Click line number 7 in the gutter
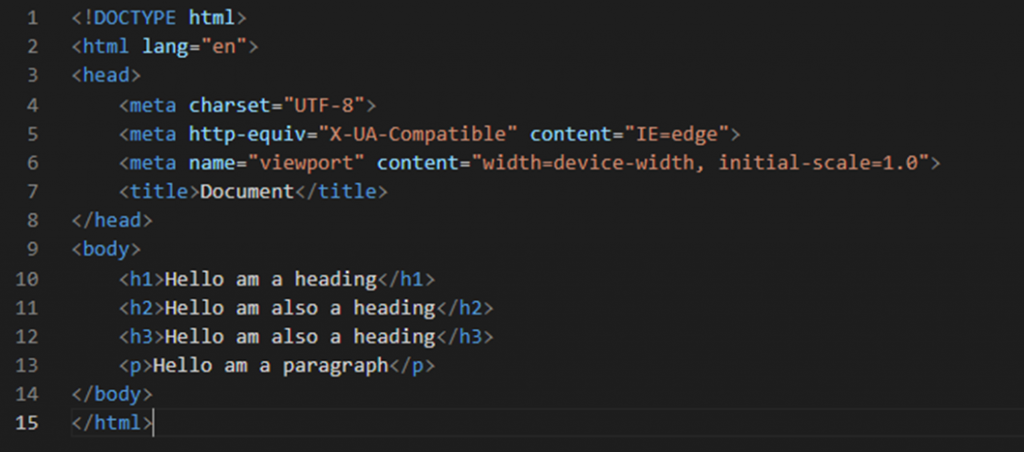Image resolution: width=1024 pixels, height=452 pixels. (33, 191)
